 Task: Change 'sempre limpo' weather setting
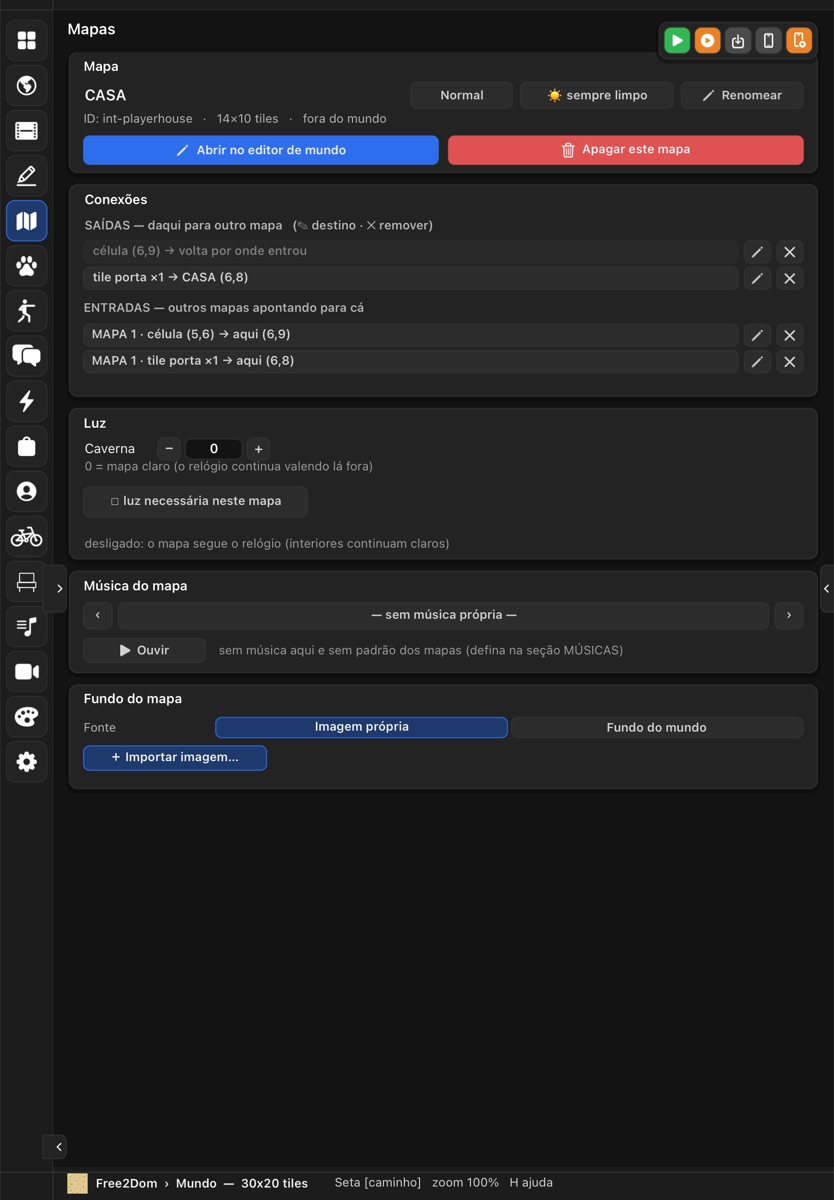(597, 95)
